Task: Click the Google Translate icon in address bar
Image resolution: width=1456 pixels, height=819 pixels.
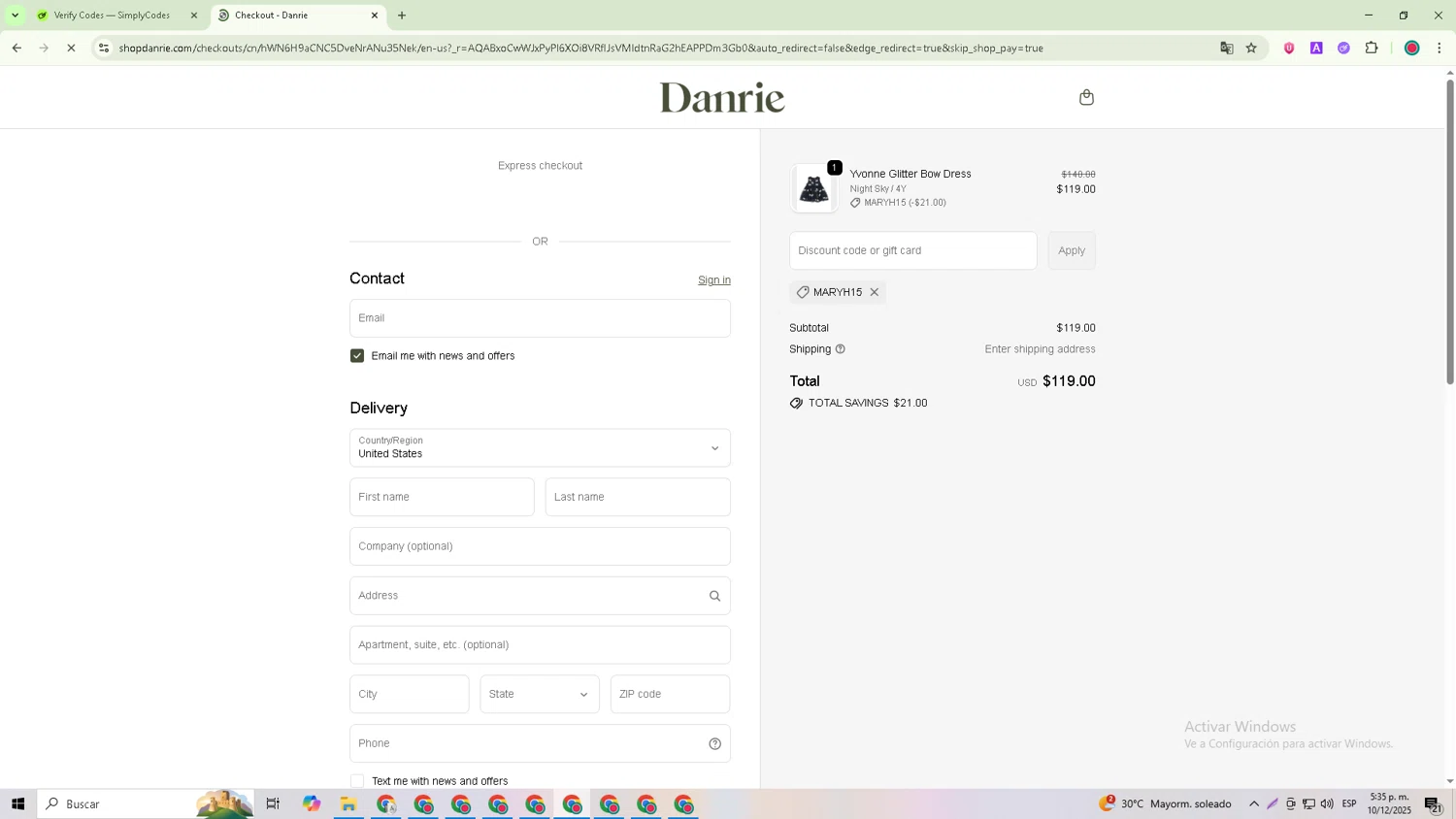Action: tap(1227, 48)
